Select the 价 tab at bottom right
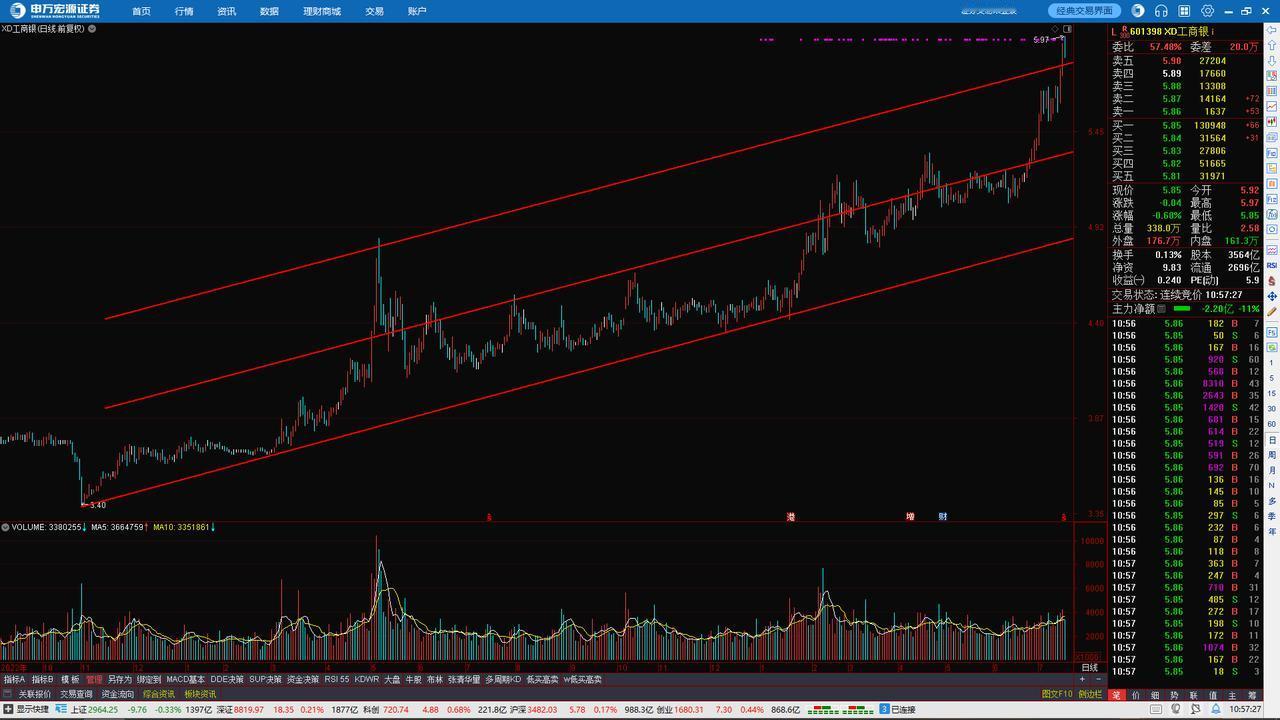This screenshot has height=720, width=1280. [x=1137, y=694]
